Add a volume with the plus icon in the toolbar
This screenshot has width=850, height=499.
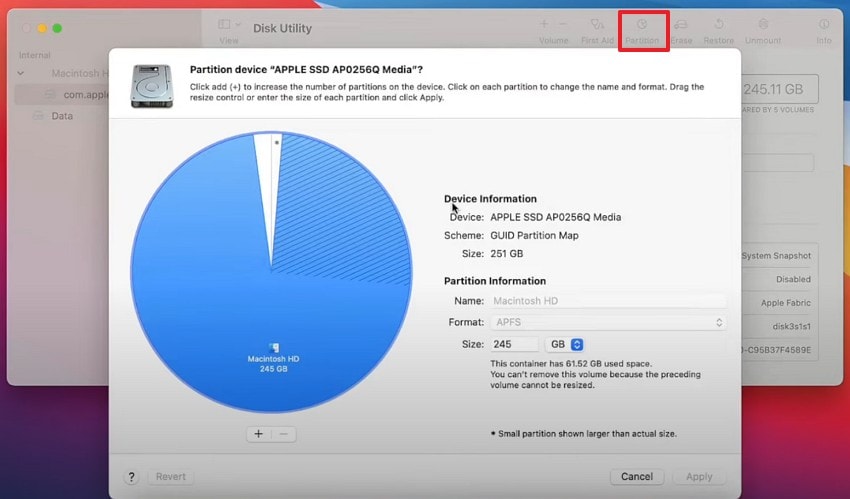coord(544,24)
